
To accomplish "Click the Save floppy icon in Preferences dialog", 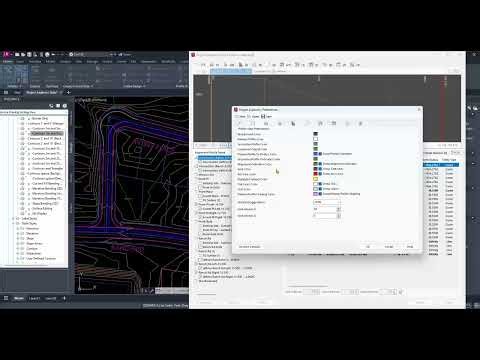I will point(263,116).
